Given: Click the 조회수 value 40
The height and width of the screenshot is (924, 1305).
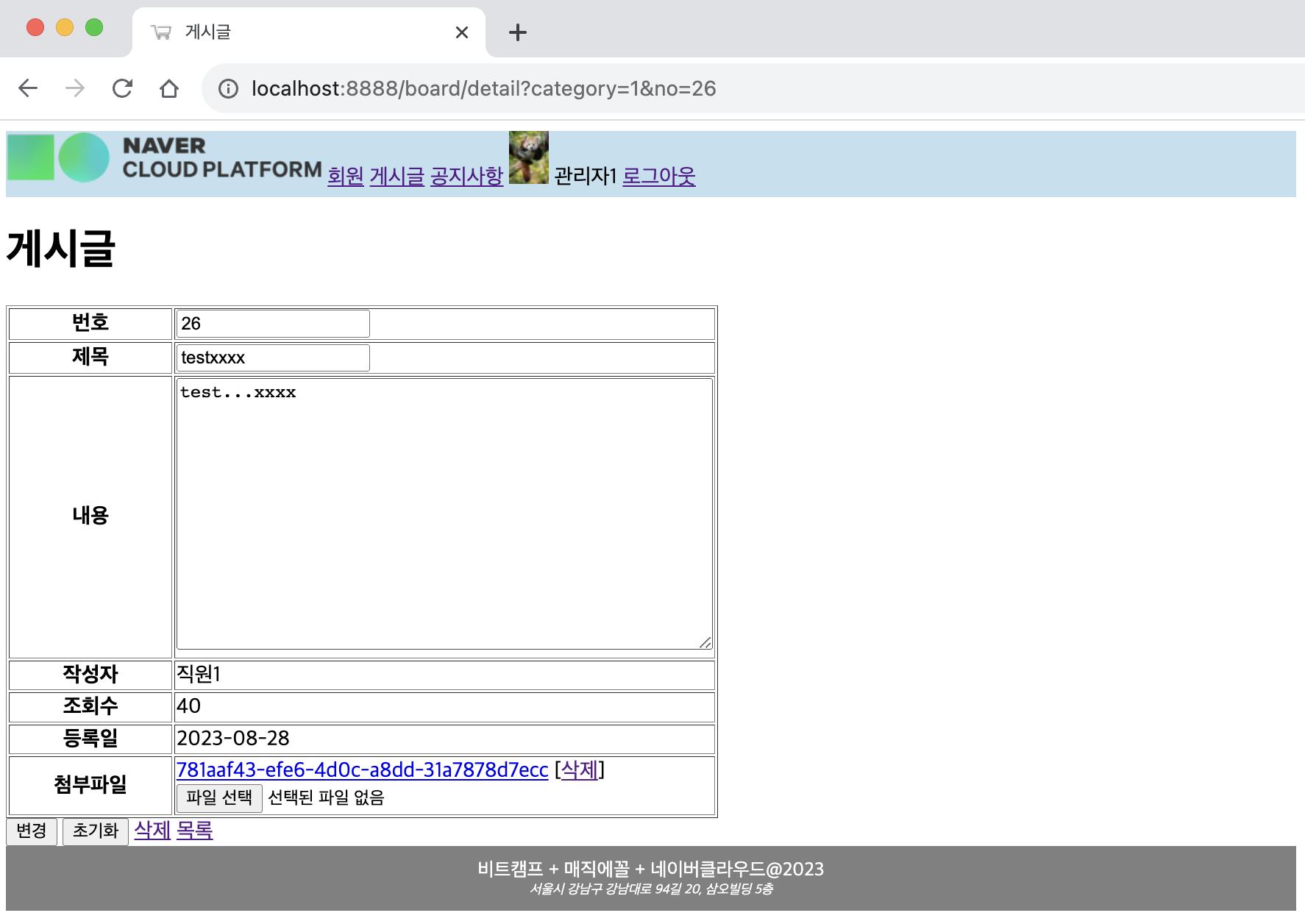Looking at the screenshot, I should click(188, 706).
